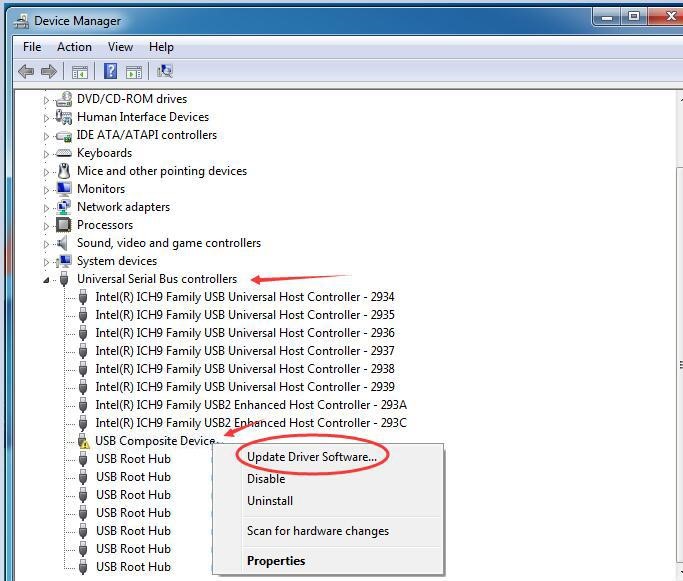
Task: Select Intel ICH9 USB Universal Host Controller - 2935
Action: click(x=245, y=315)
